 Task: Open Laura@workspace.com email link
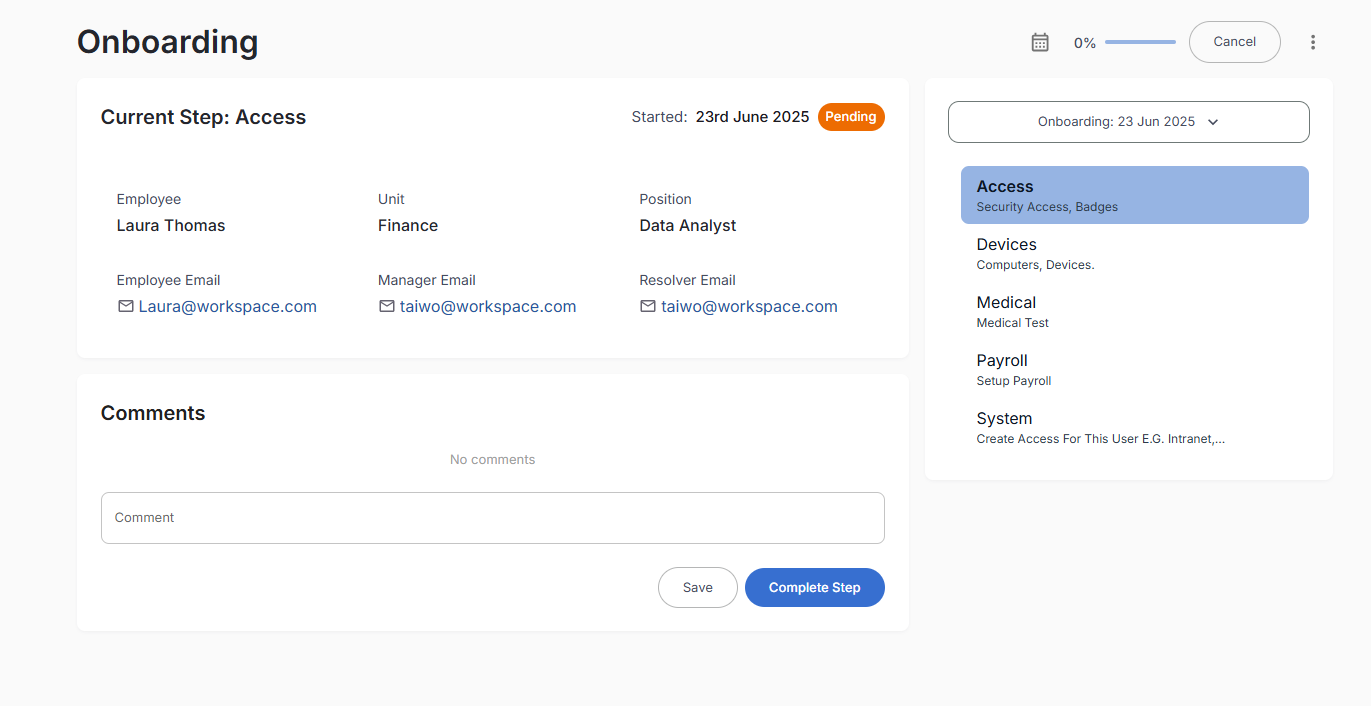pos(228,306)
